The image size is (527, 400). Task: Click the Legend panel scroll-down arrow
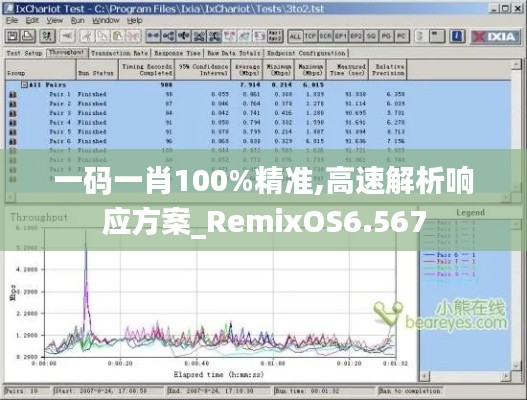[x=516, y=366]
